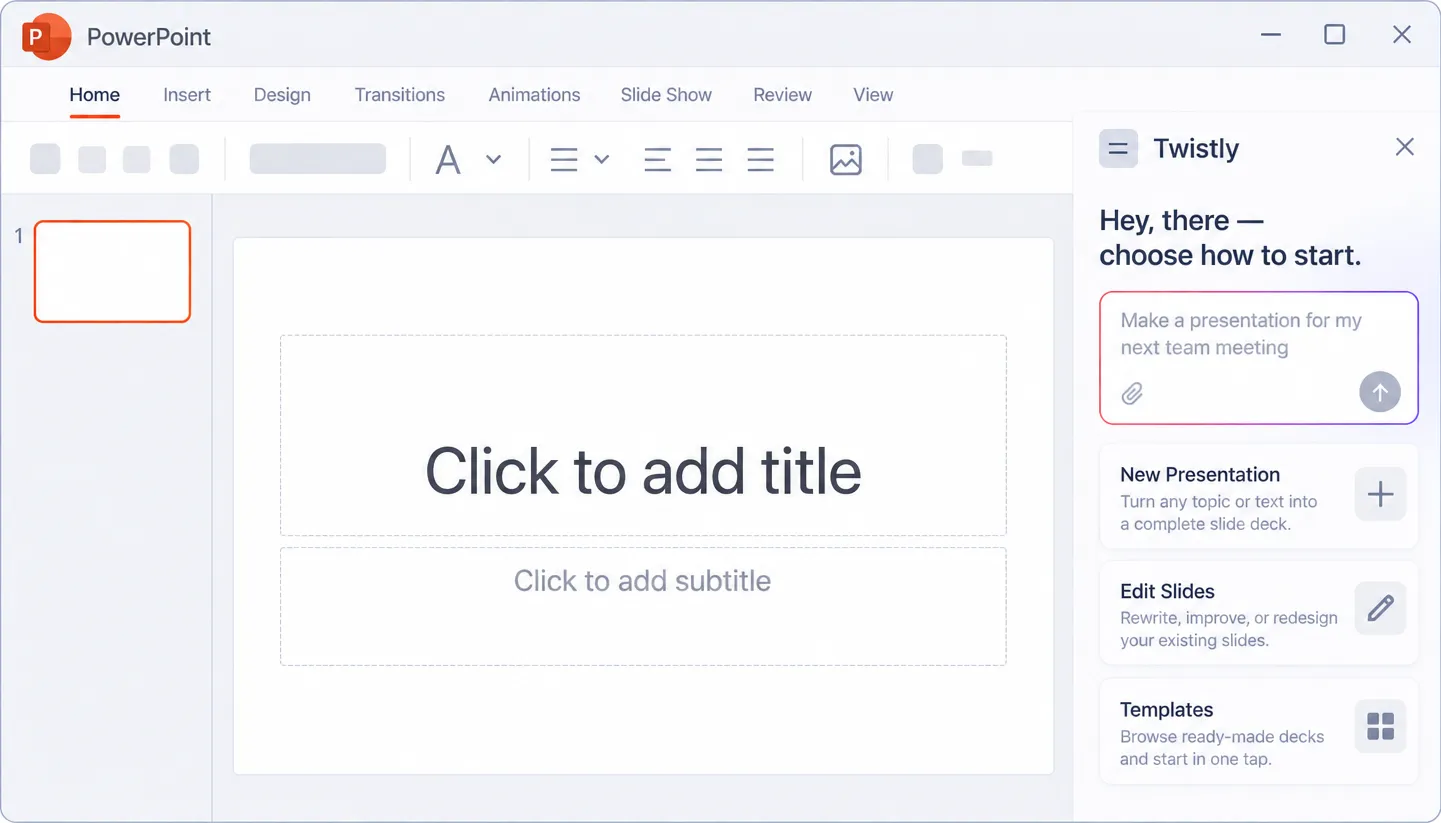This screenshot has height=823, width=1441.
Task: Select the Transitions tab
Action: click(400, 95)
